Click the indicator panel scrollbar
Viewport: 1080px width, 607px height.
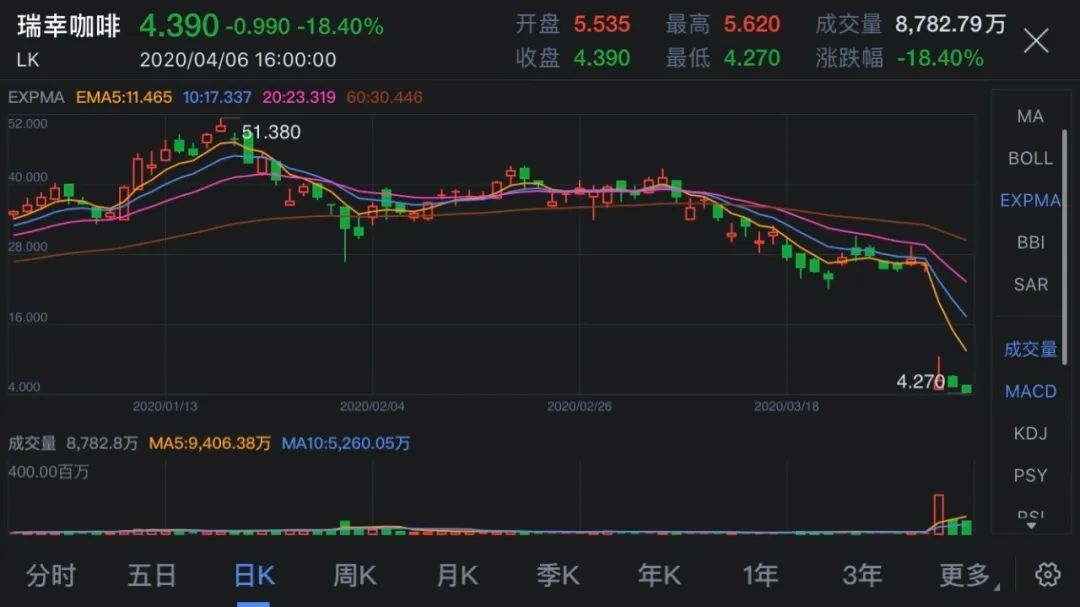[x=1065, y=248]
